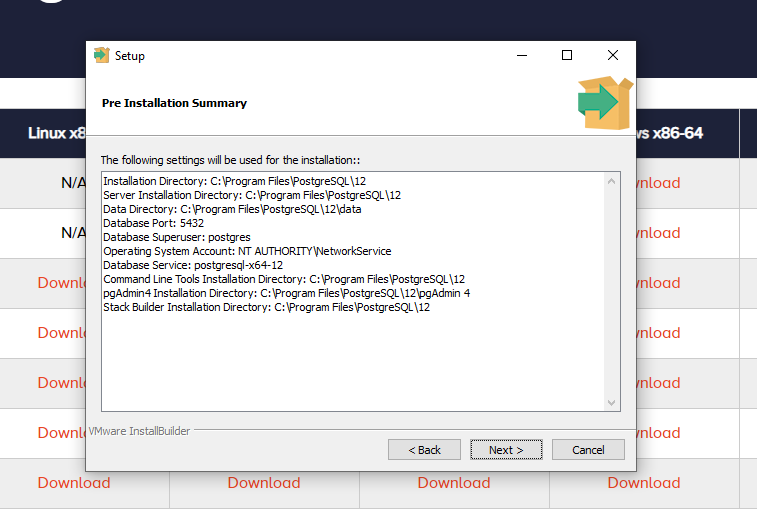Image resolution: width=757 pixels, height=517 pixels.
Task: Select the 'Stack Builder Installation Directory' line
Action: click(266, 307)
